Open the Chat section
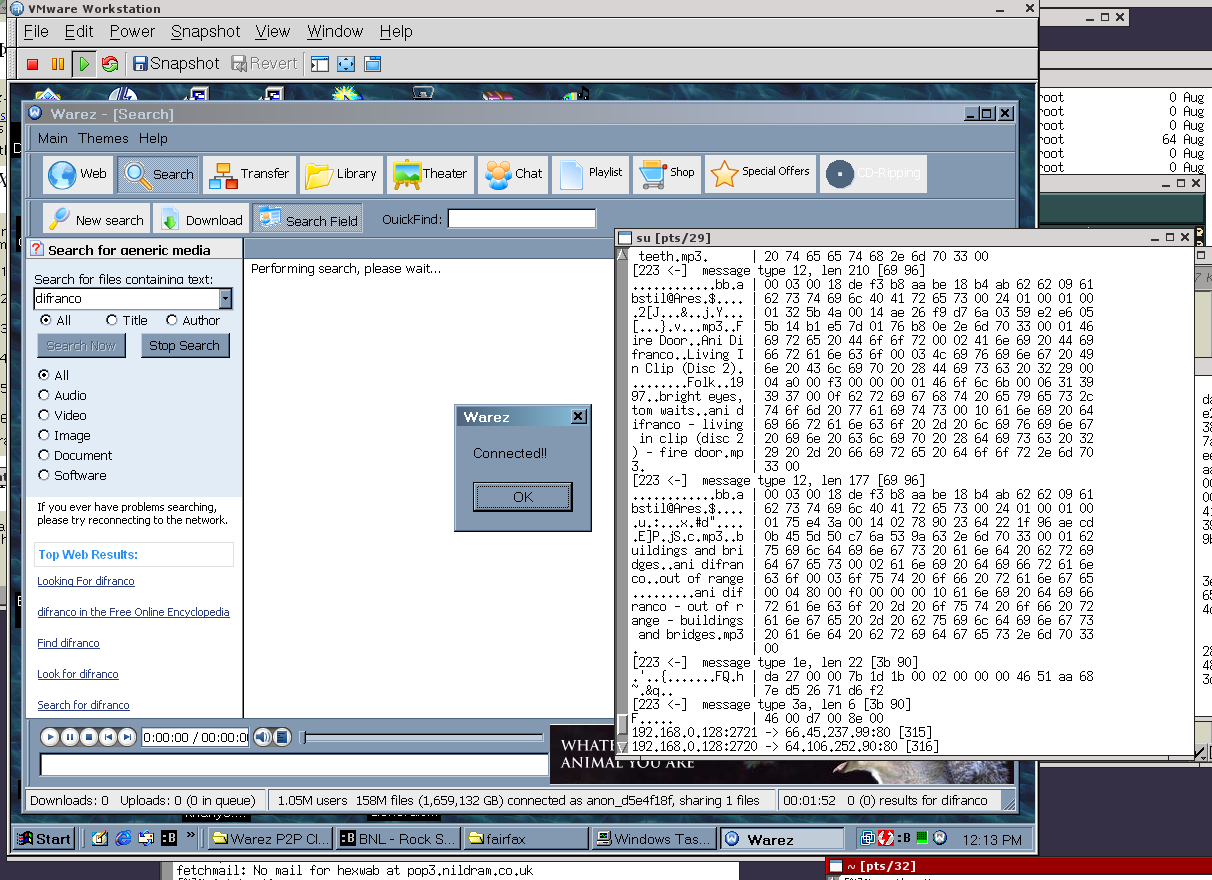 click(513, 174)
